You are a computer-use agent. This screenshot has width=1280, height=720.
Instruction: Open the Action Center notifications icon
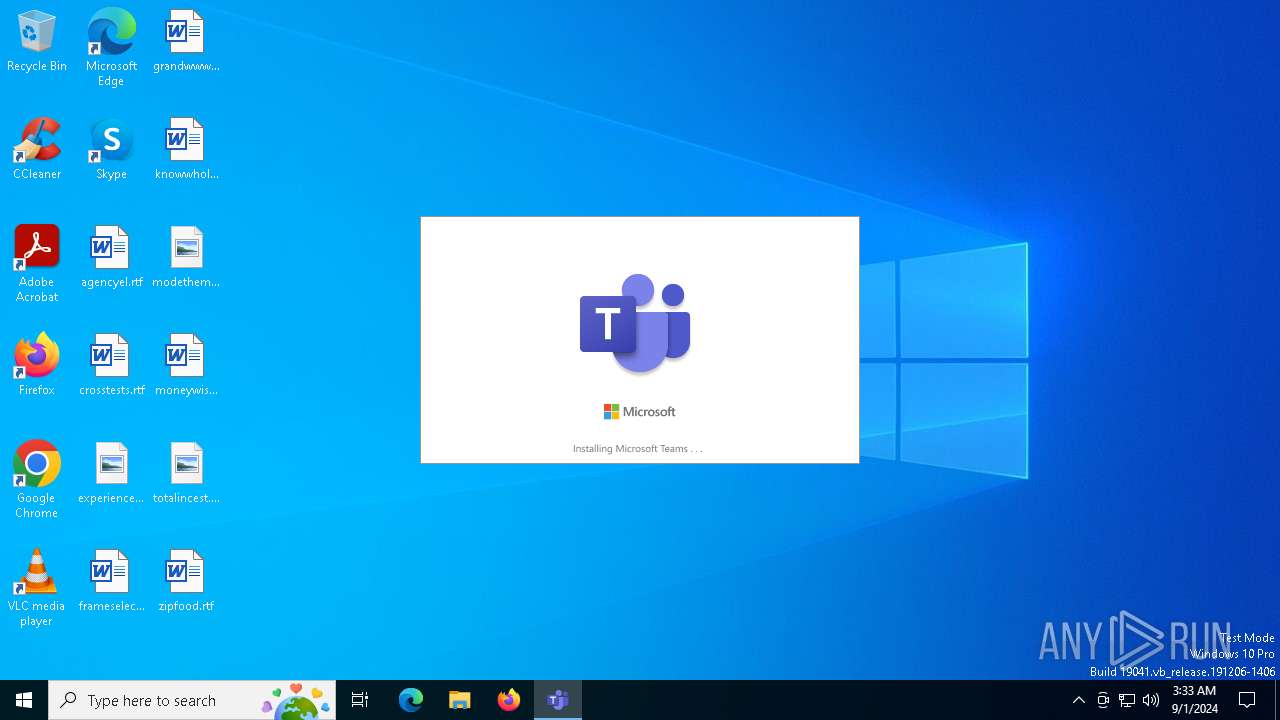tap(1247, 700)
